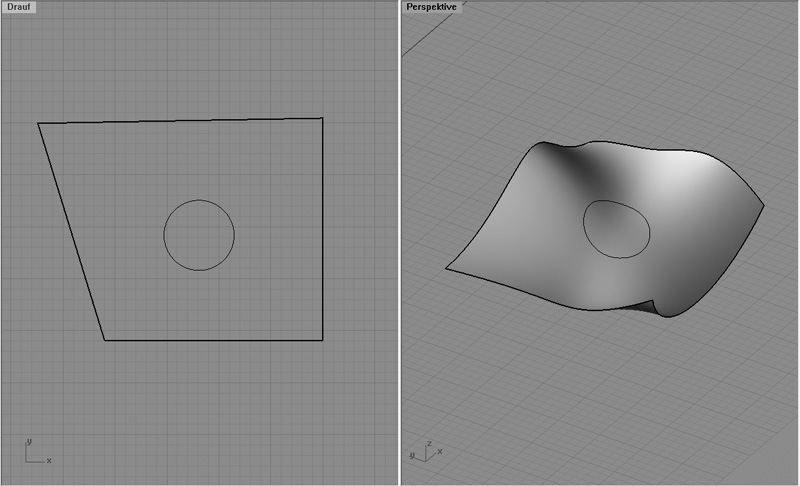Select the Drauf viewport title label
This screenshot has width=800, height=486.
(x=19, y=7)
